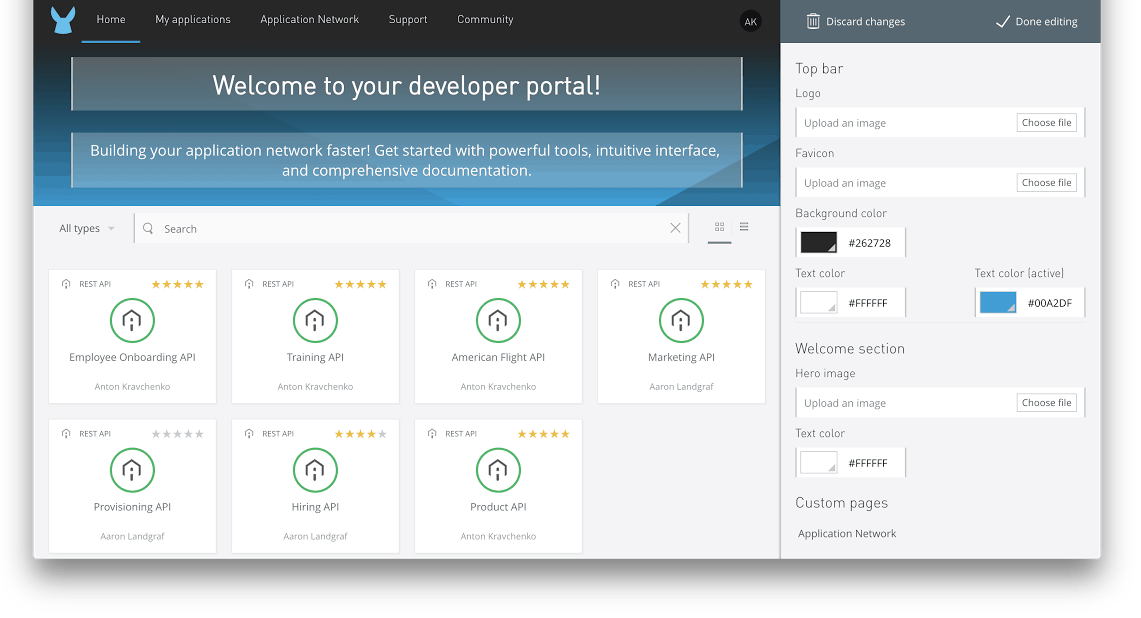This screenshot has width=1141, height=618.
Task: Click Product API circular icon
Action: click(x=498, y=470)
